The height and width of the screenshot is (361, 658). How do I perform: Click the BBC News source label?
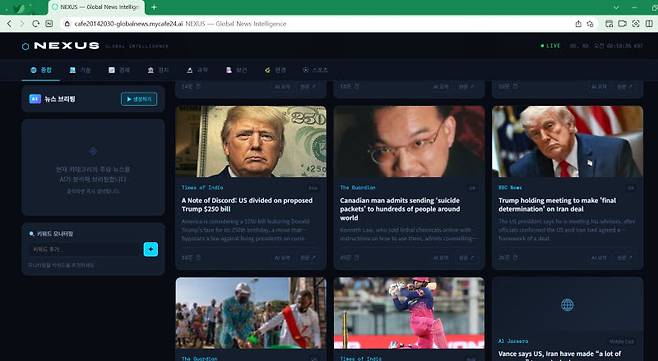[510, 188]
